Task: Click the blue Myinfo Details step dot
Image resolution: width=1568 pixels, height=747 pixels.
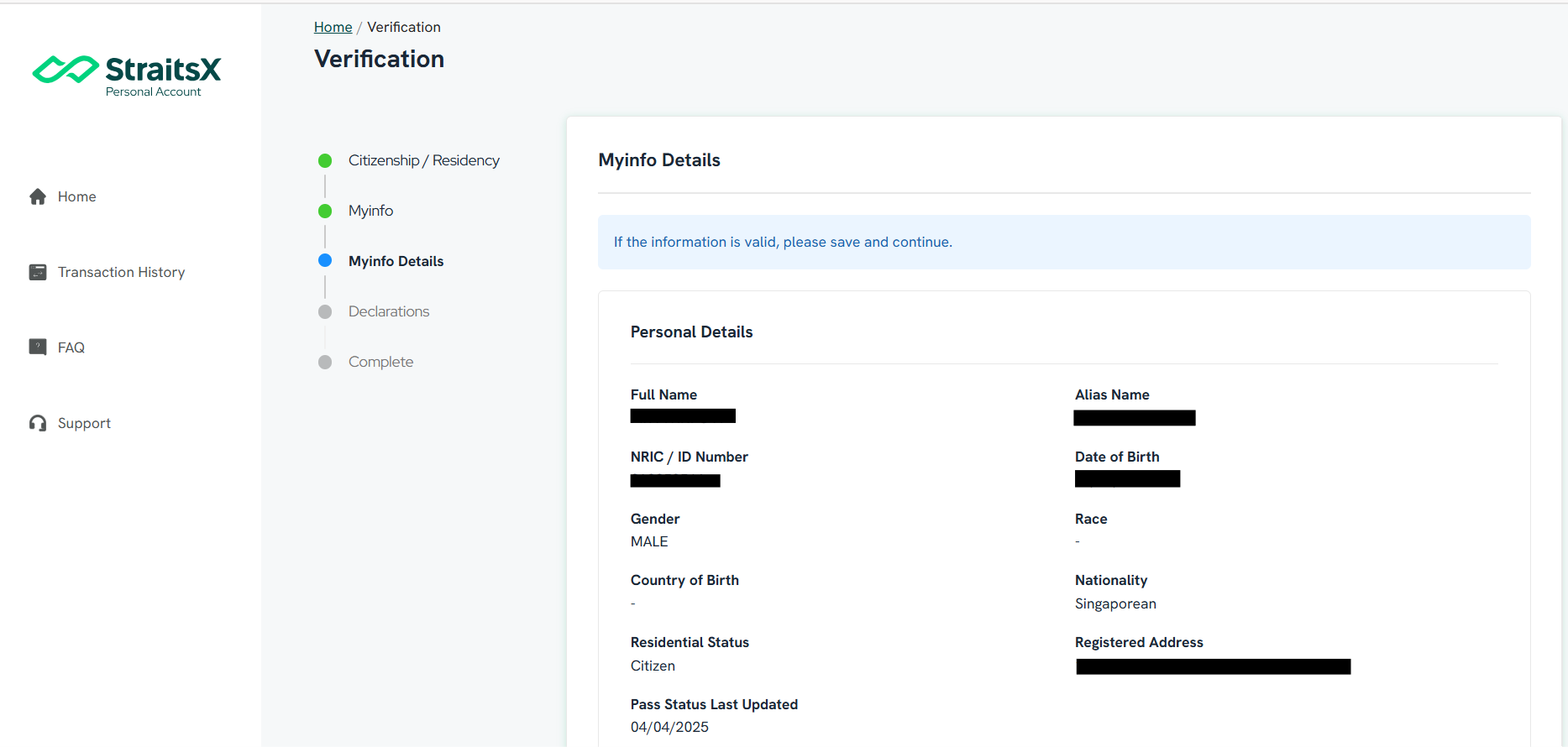Action: [325, 260]
